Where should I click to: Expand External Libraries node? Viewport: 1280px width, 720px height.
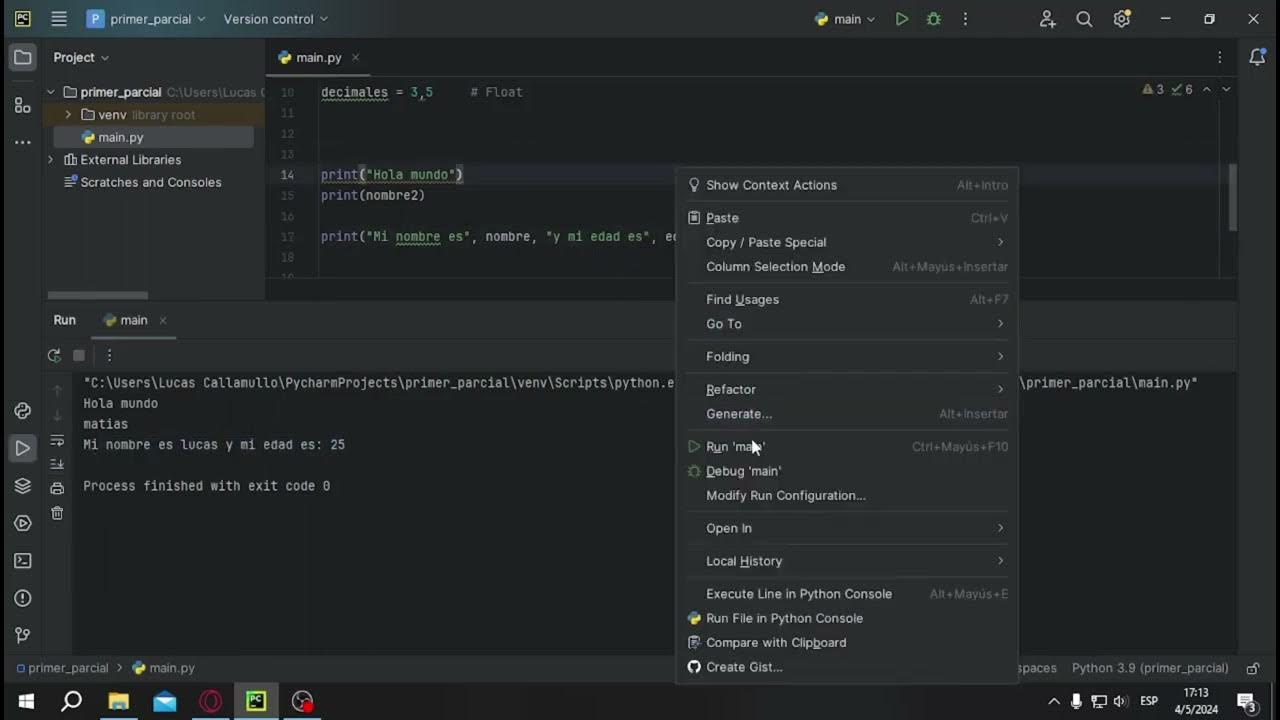tap(51, 160)
